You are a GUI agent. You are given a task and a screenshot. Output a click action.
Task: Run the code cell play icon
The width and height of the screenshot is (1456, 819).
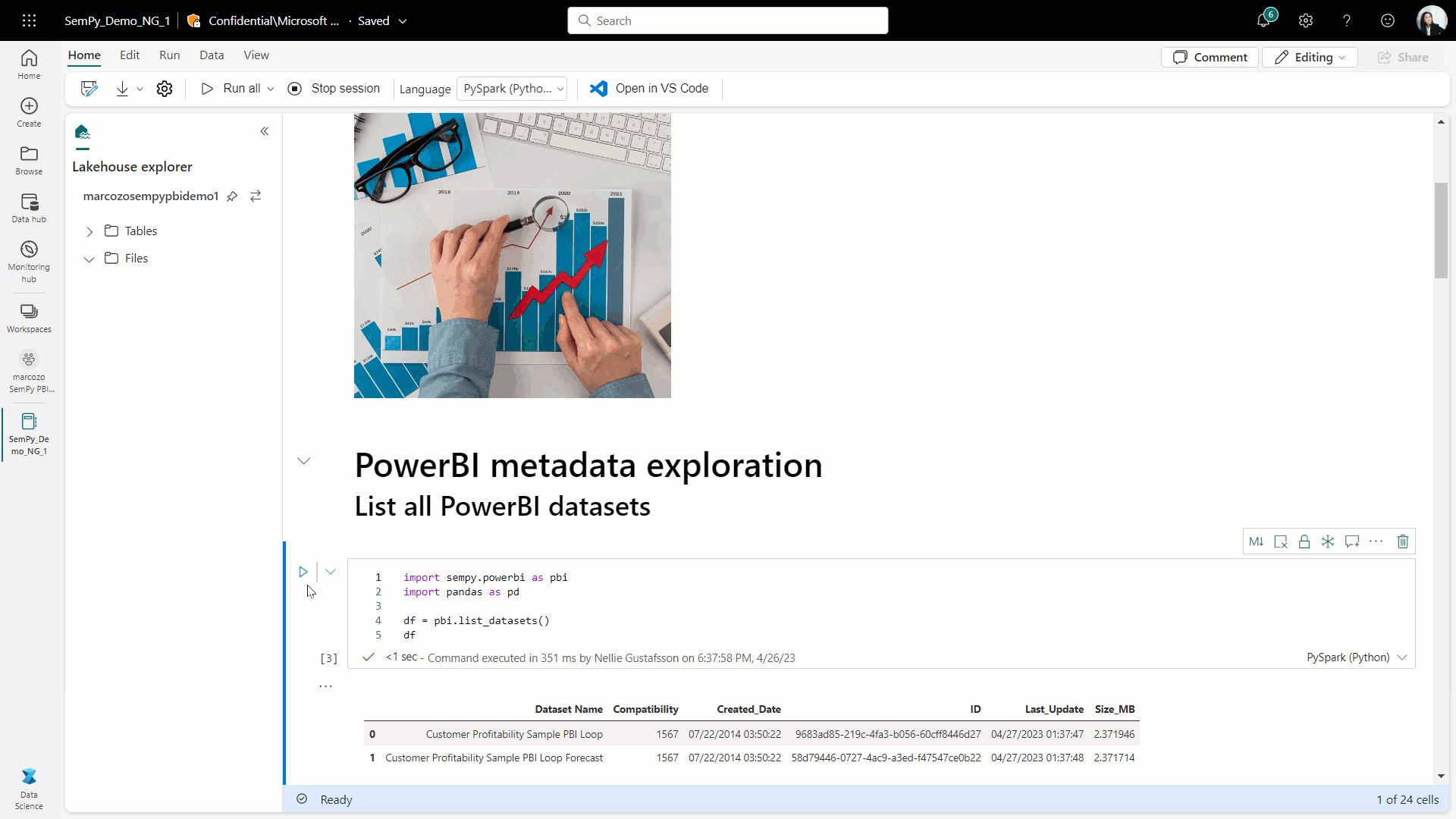[303, 572]
